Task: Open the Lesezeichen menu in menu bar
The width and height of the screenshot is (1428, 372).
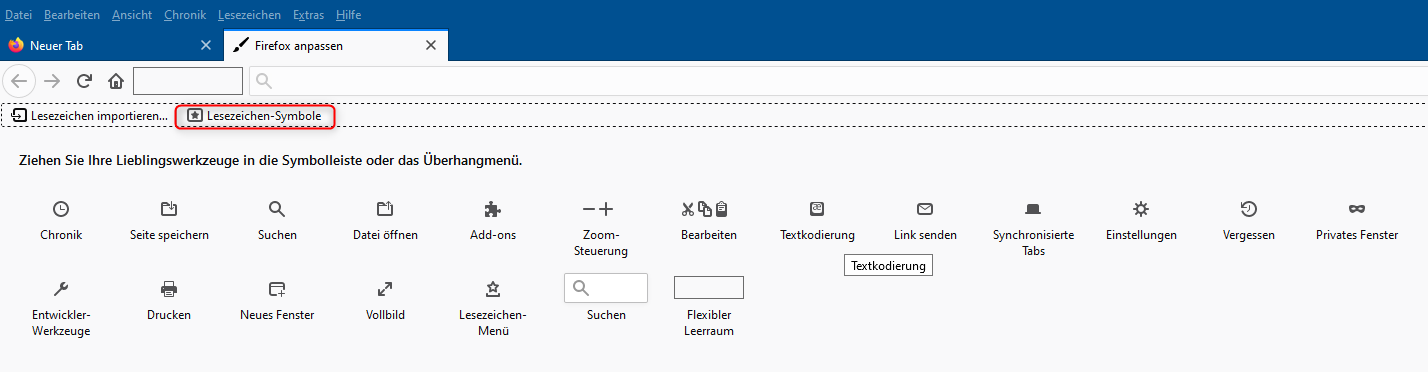Action: coord(249,15)
